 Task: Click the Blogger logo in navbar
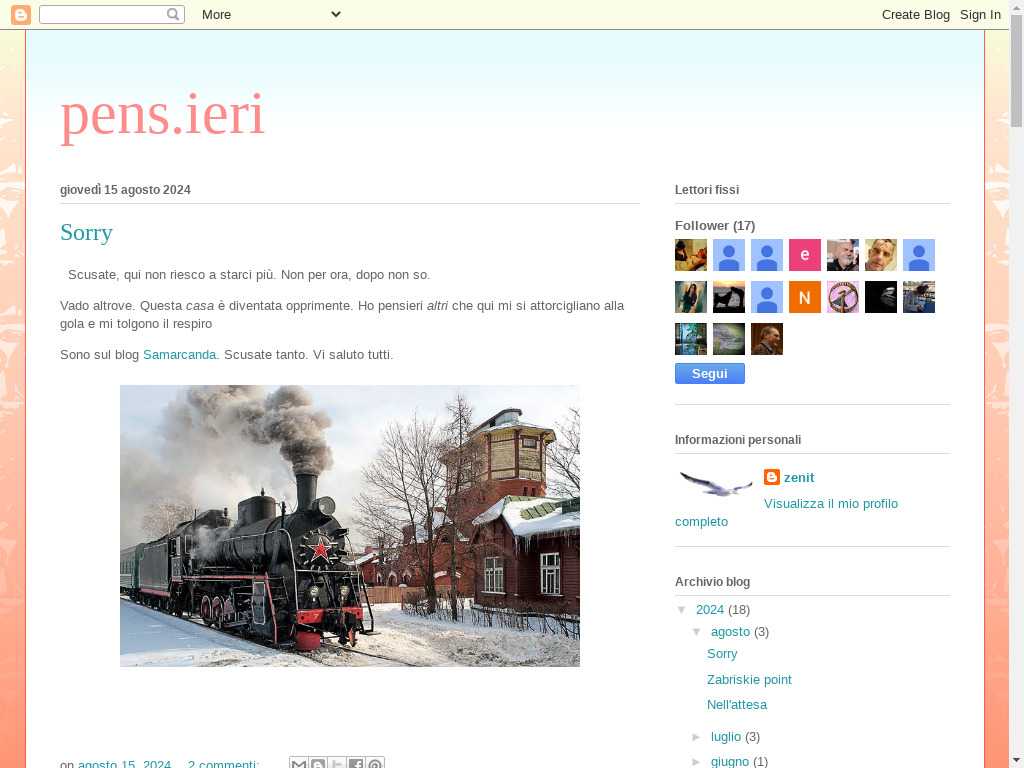point(20,14)
